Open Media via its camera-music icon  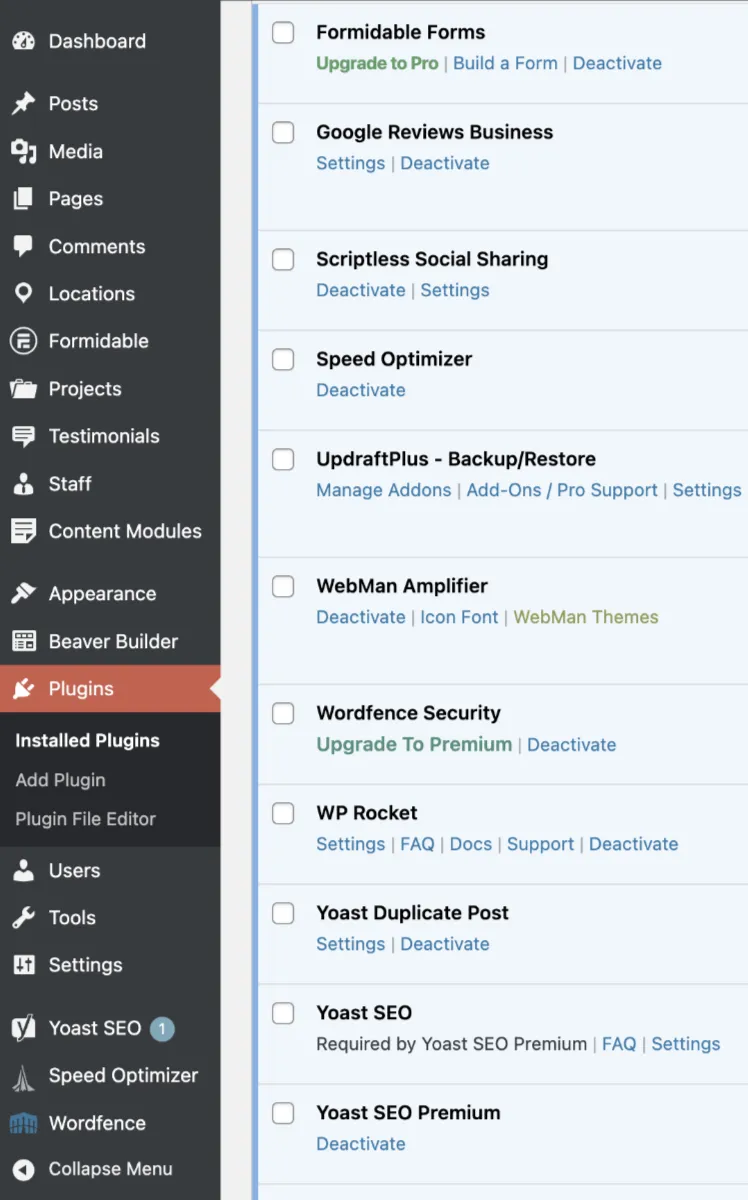(x=23, y=152)
